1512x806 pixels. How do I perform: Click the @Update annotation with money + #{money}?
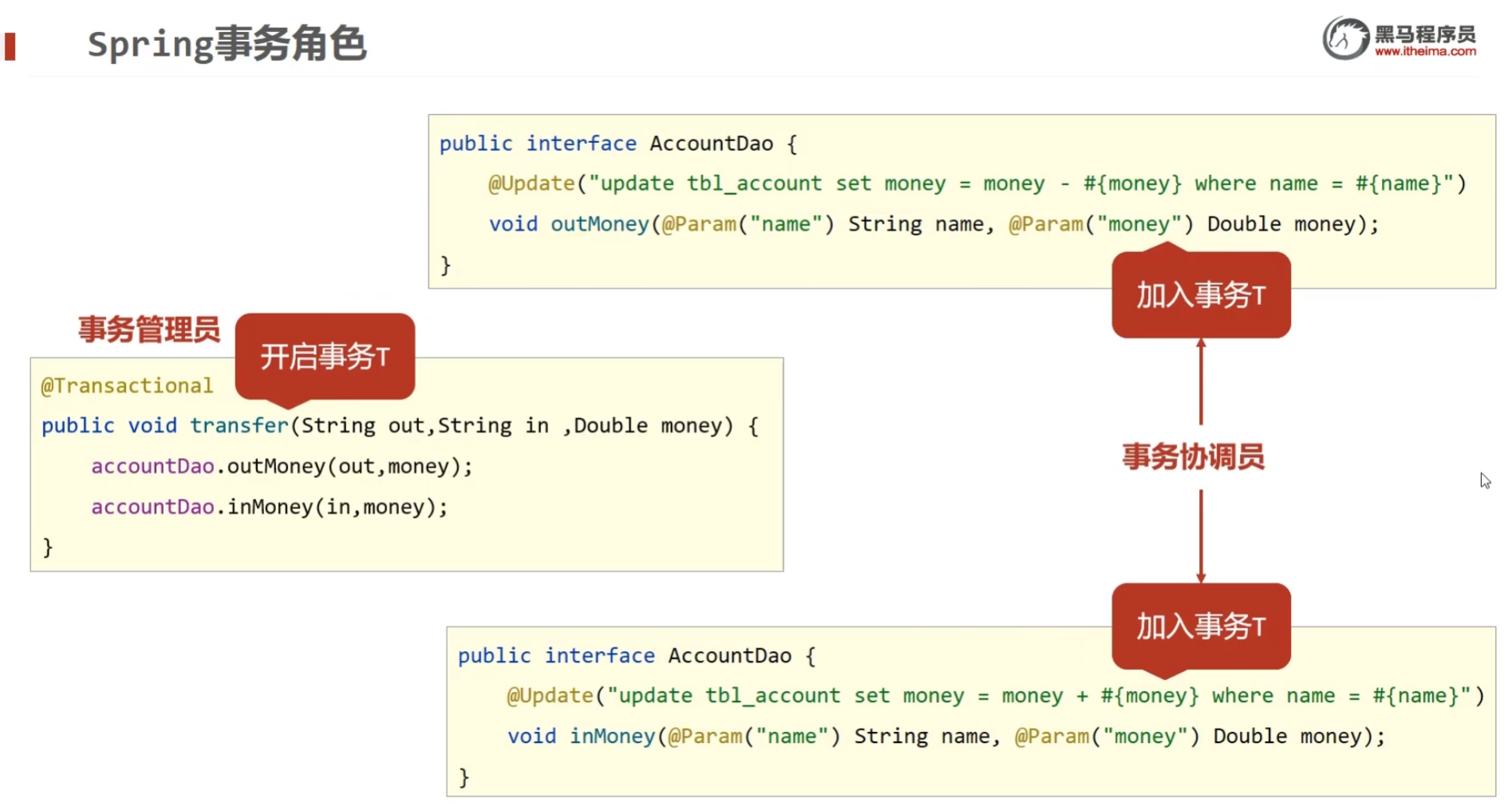(995, 696)
